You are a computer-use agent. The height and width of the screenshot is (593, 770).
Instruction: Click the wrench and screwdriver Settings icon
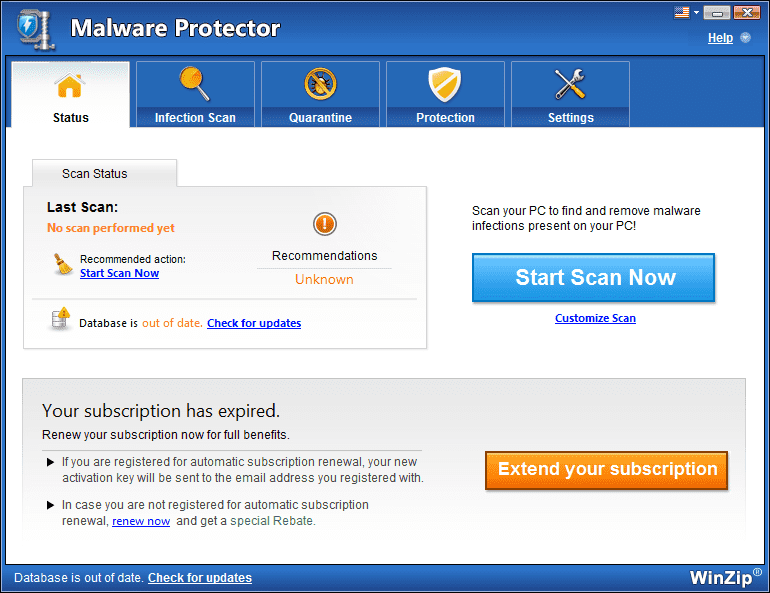[570, 84]
